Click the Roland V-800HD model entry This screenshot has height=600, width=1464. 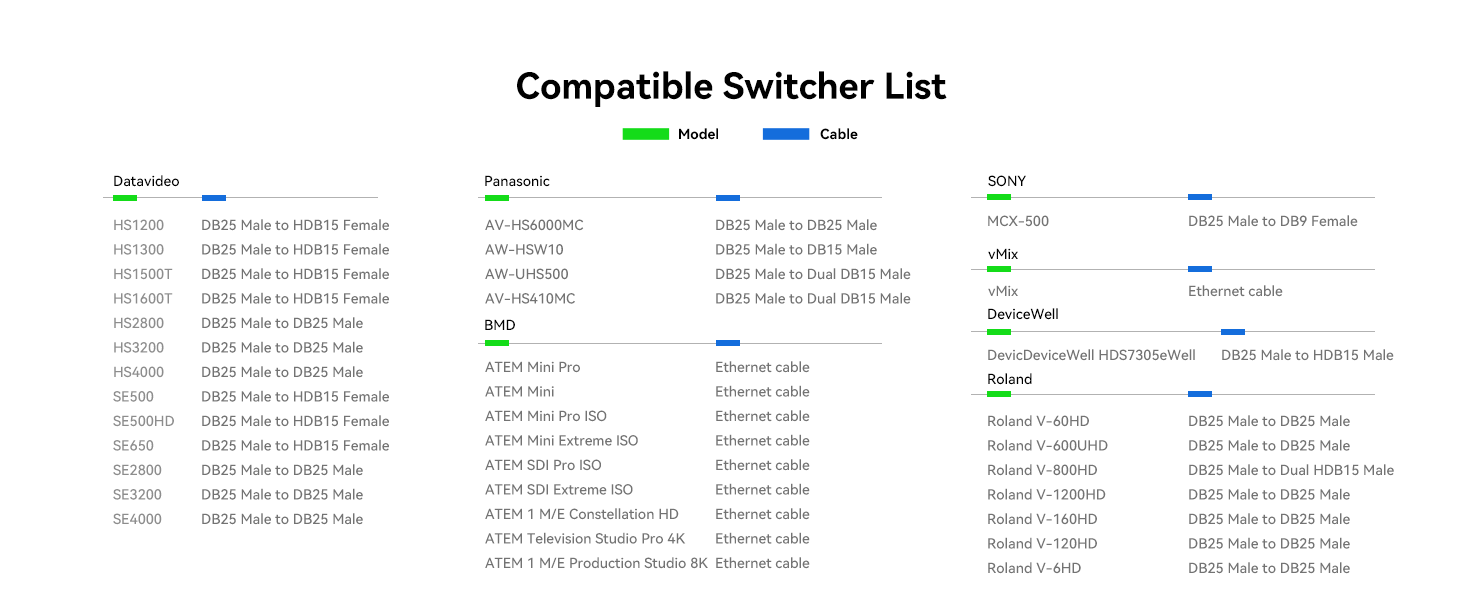point(1042,470)
